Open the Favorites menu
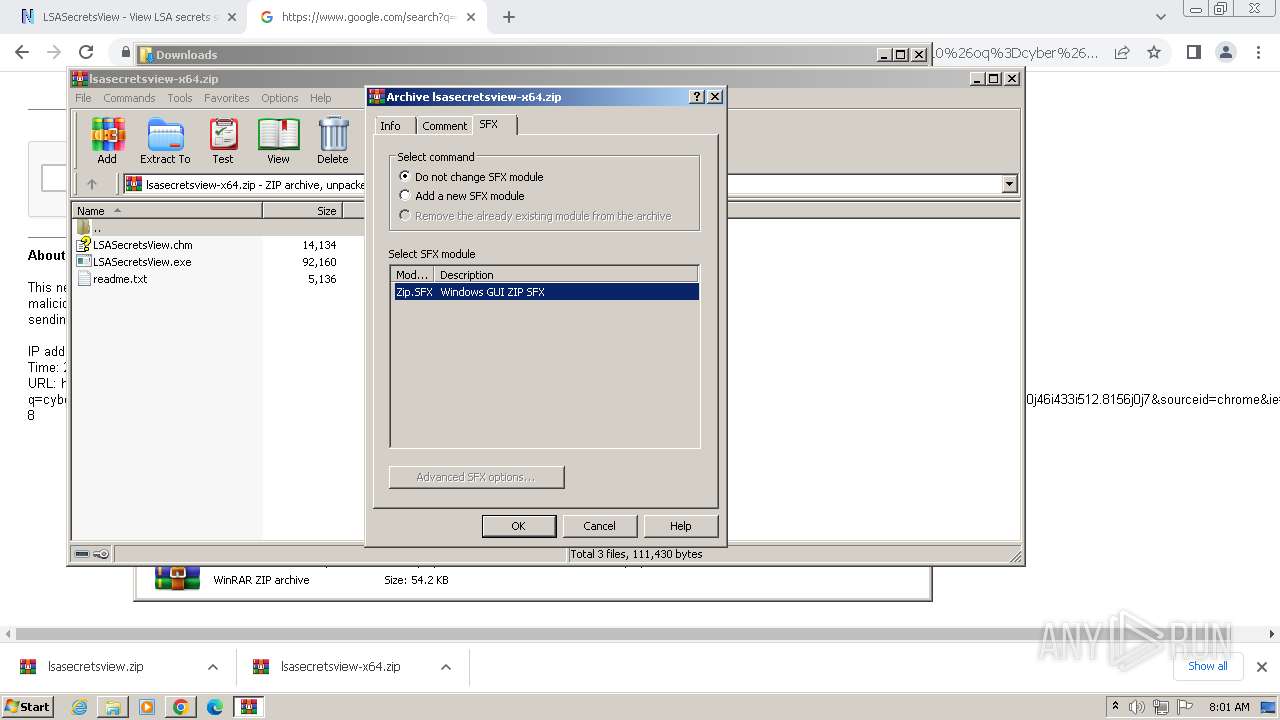This screenshot has height=720, width=1280. [227, 98]
